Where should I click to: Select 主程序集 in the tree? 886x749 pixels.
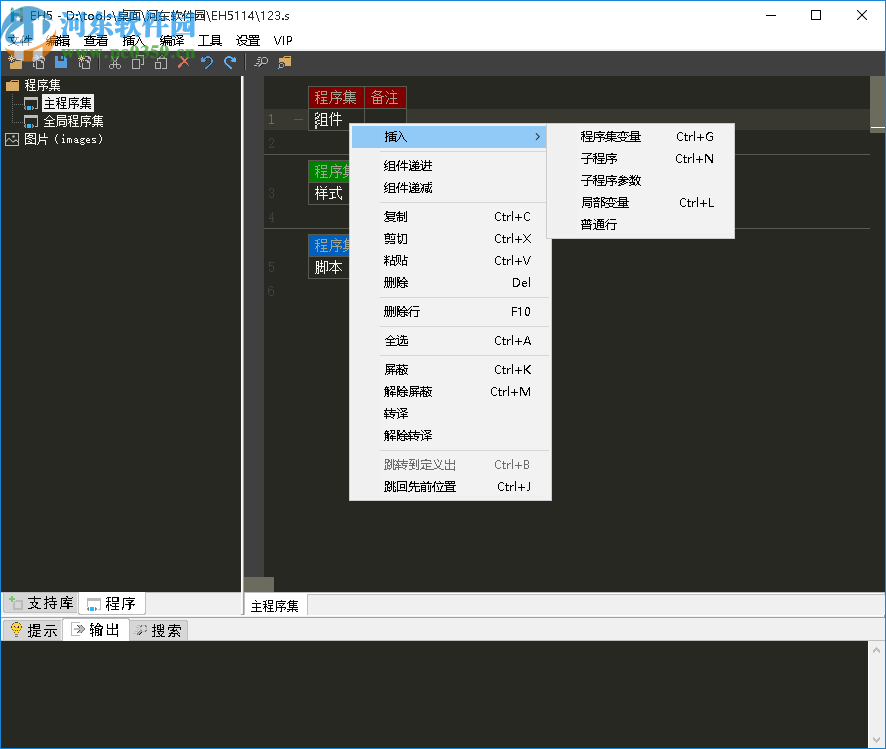(68, 103)
